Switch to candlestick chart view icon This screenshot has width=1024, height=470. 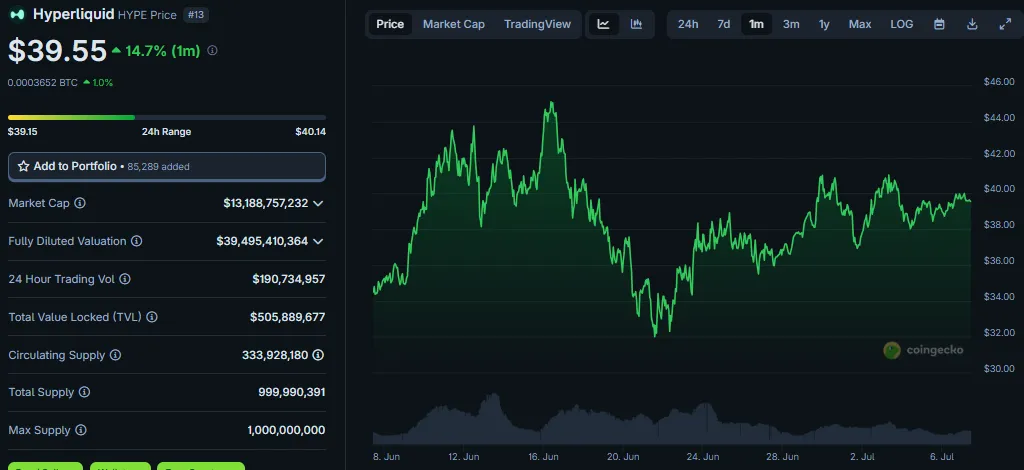[x=636, y=24]
